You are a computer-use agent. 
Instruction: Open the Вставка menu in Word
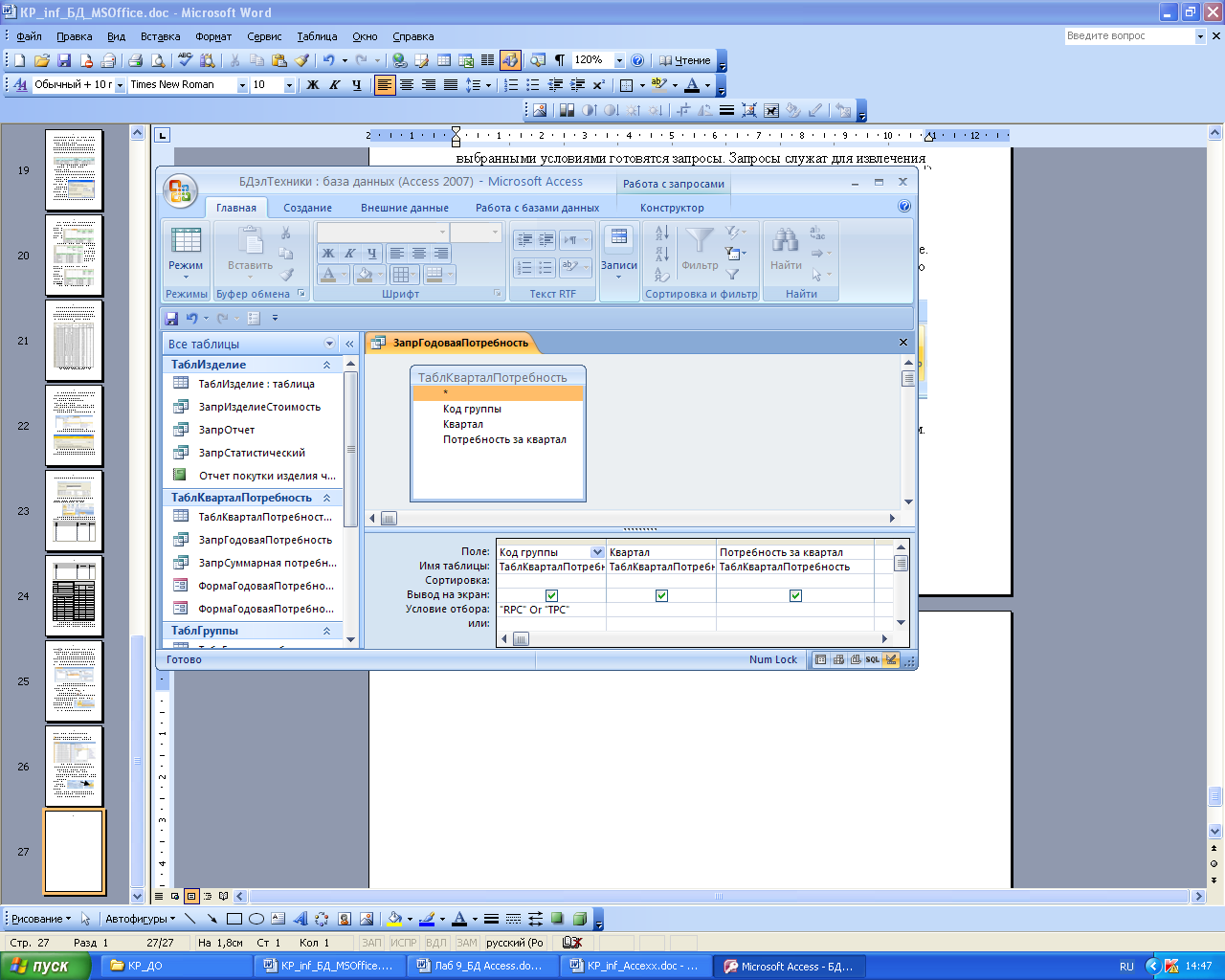(x=160, y=36)
